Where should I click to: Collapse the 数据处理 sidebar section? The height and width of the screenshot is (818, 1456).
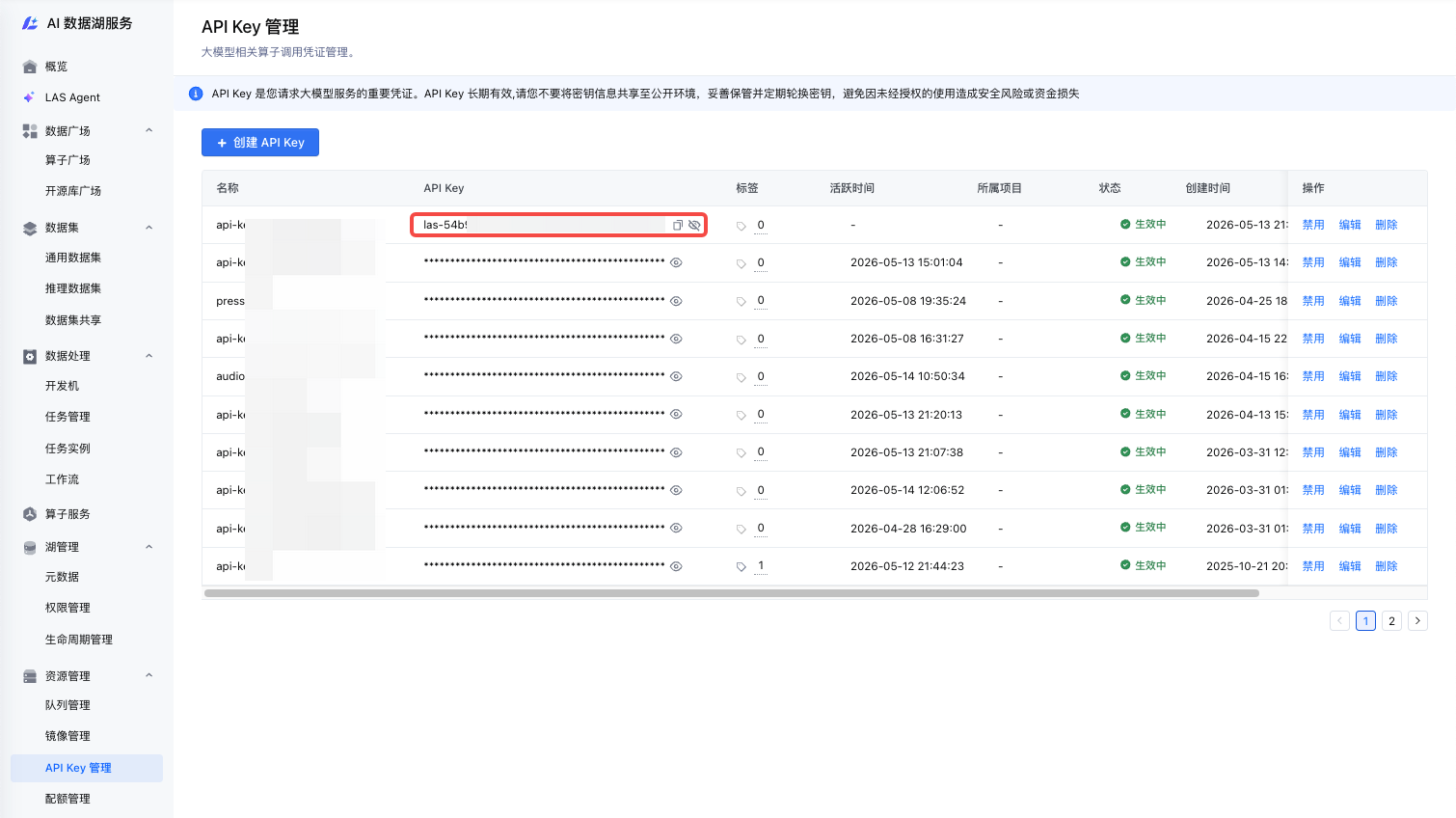(148, 356)
